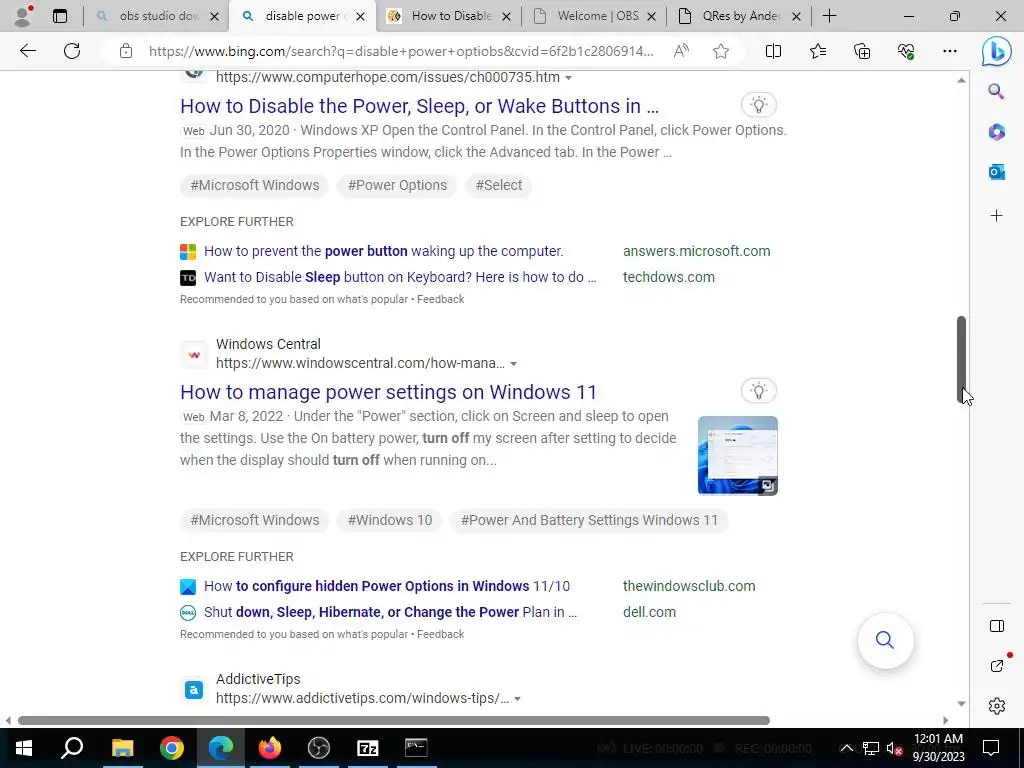The width and height of the screenshot is (1024, 768).
Task: Open File Explorer from the taskbar
Action: click(122, 748)
